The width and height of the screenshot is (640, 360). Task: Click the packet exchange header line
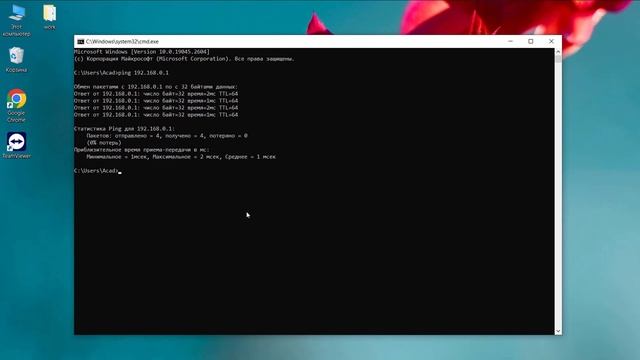156,87
